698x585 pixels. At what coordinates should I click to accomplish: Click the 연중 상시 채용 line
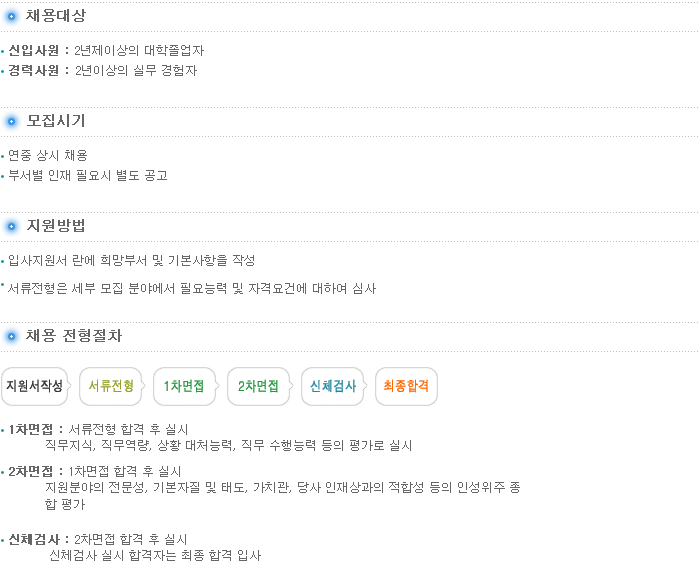click(48, 156)
